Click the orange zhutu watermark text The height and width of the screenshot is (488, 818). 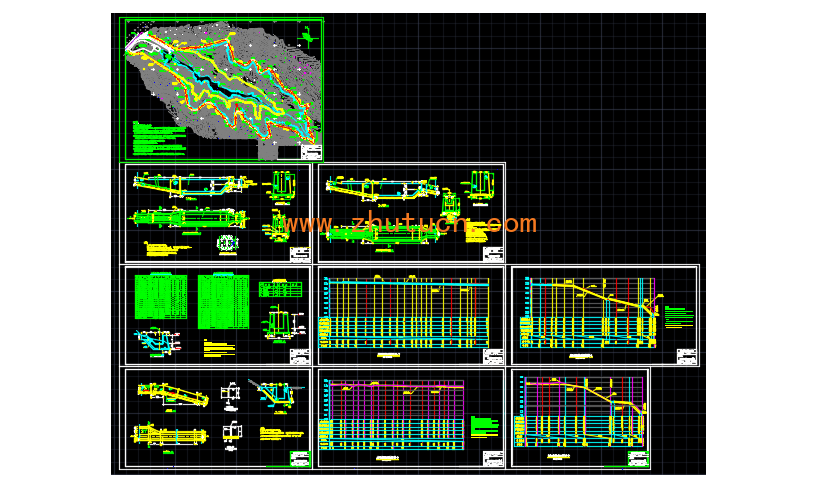click(409, 224)
